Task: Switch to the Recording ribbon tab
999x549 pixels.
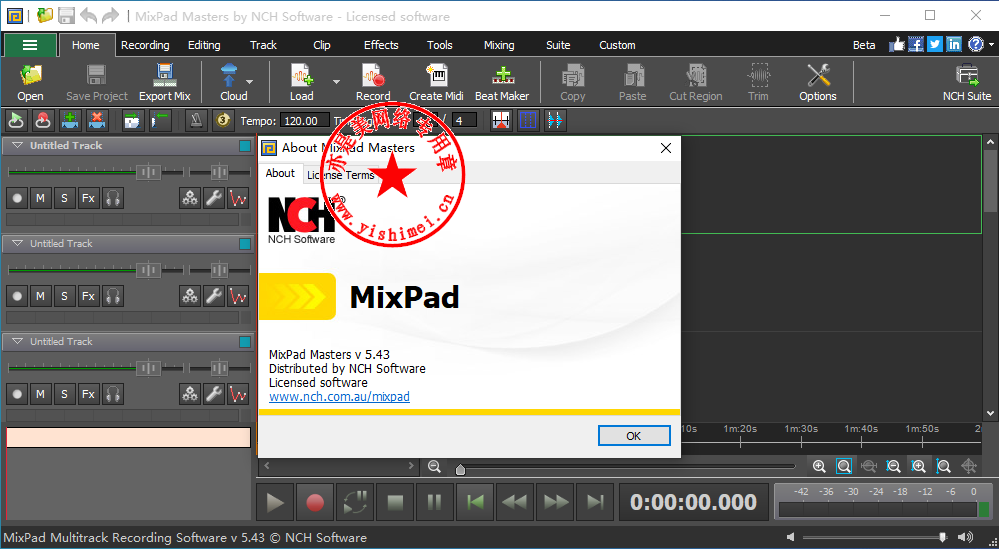Action: tap(145, 45)
